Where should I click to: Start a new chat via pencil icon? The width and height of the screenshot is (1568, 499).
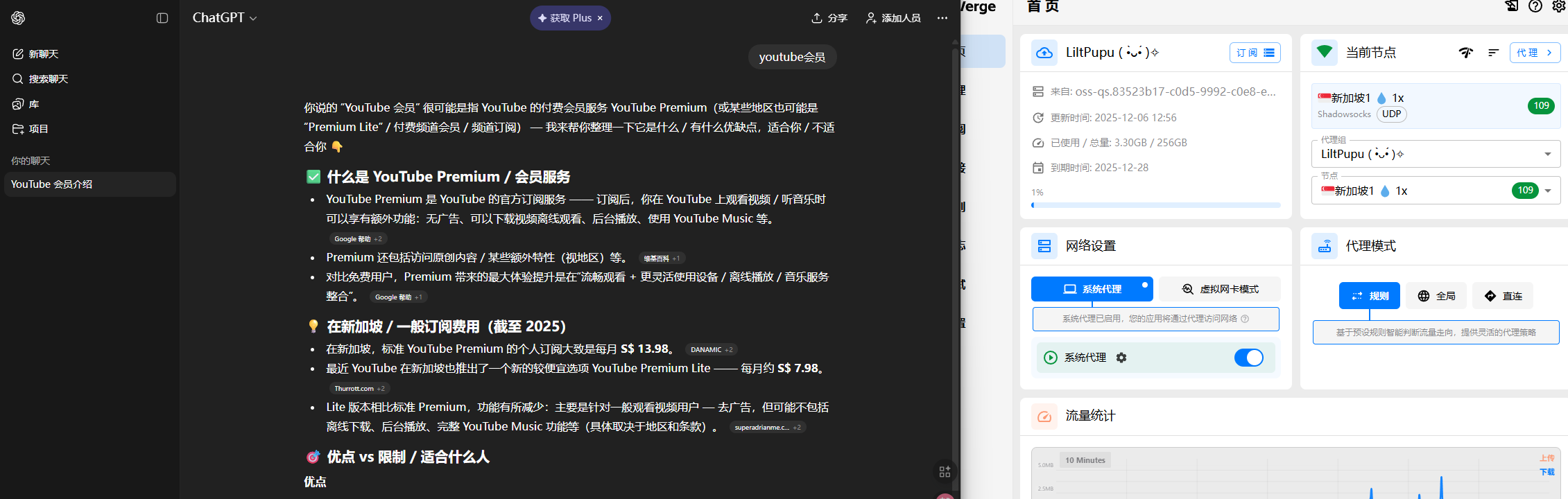pos(19,54)
